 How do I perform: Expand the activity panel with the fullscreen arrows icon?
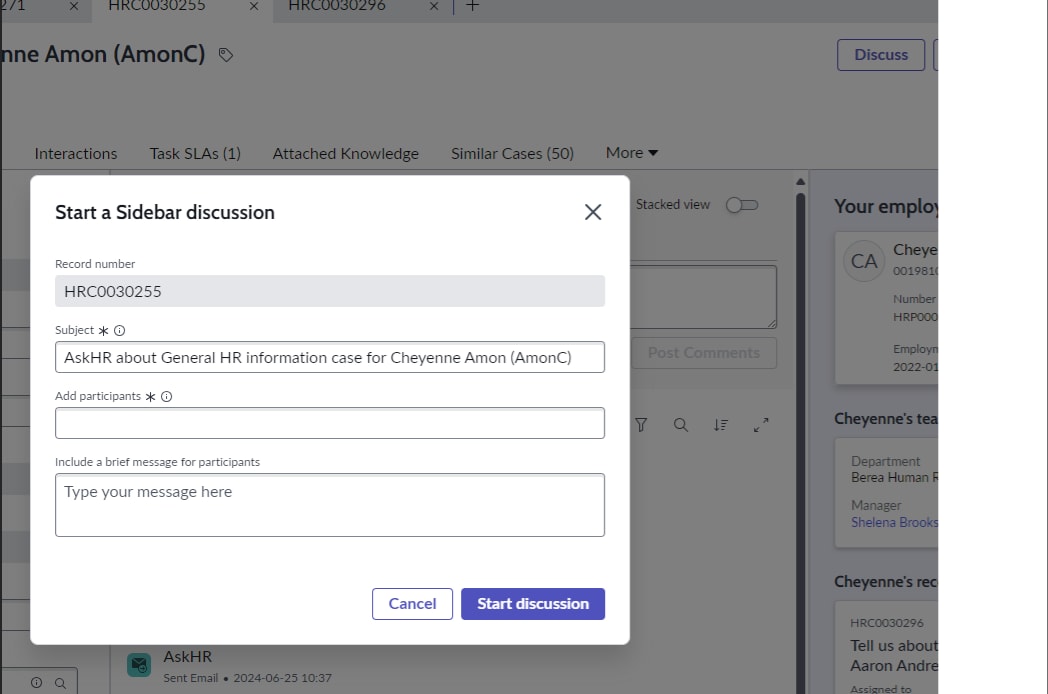point(761,424)
